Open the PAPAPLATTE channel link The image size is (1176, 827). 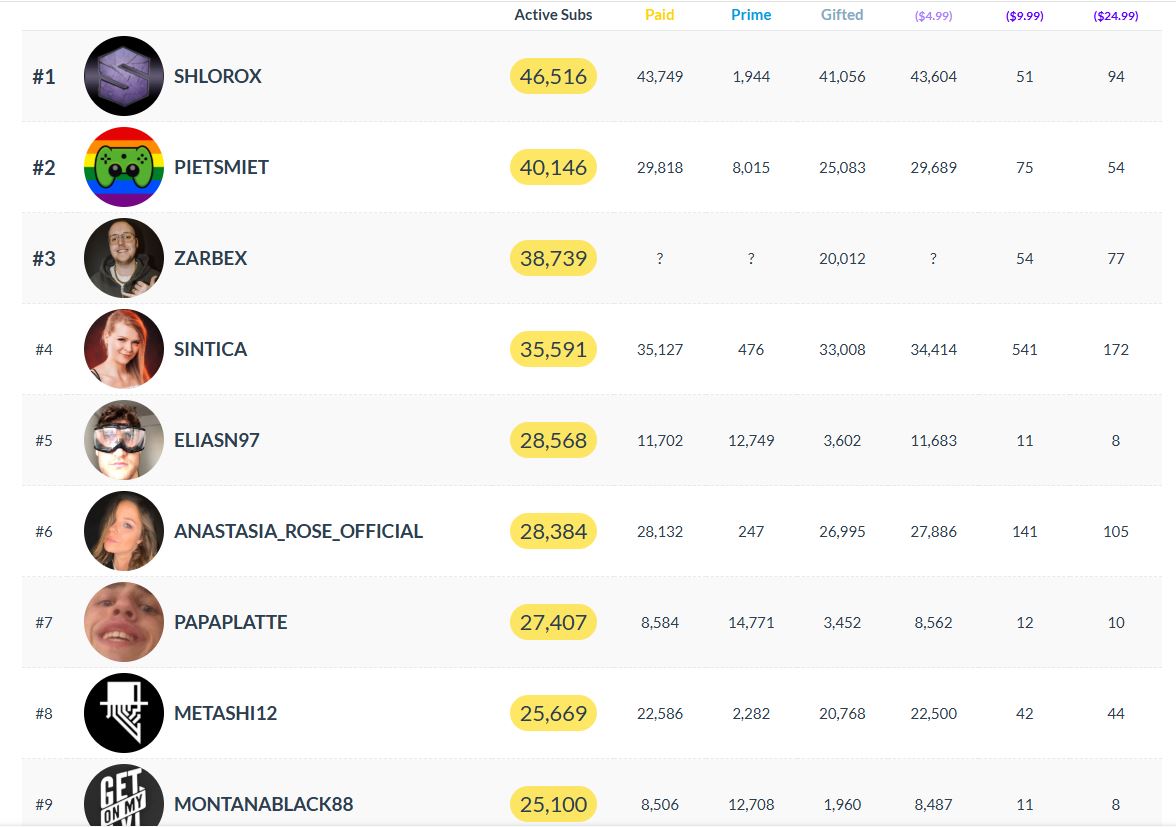pos(230,622)
